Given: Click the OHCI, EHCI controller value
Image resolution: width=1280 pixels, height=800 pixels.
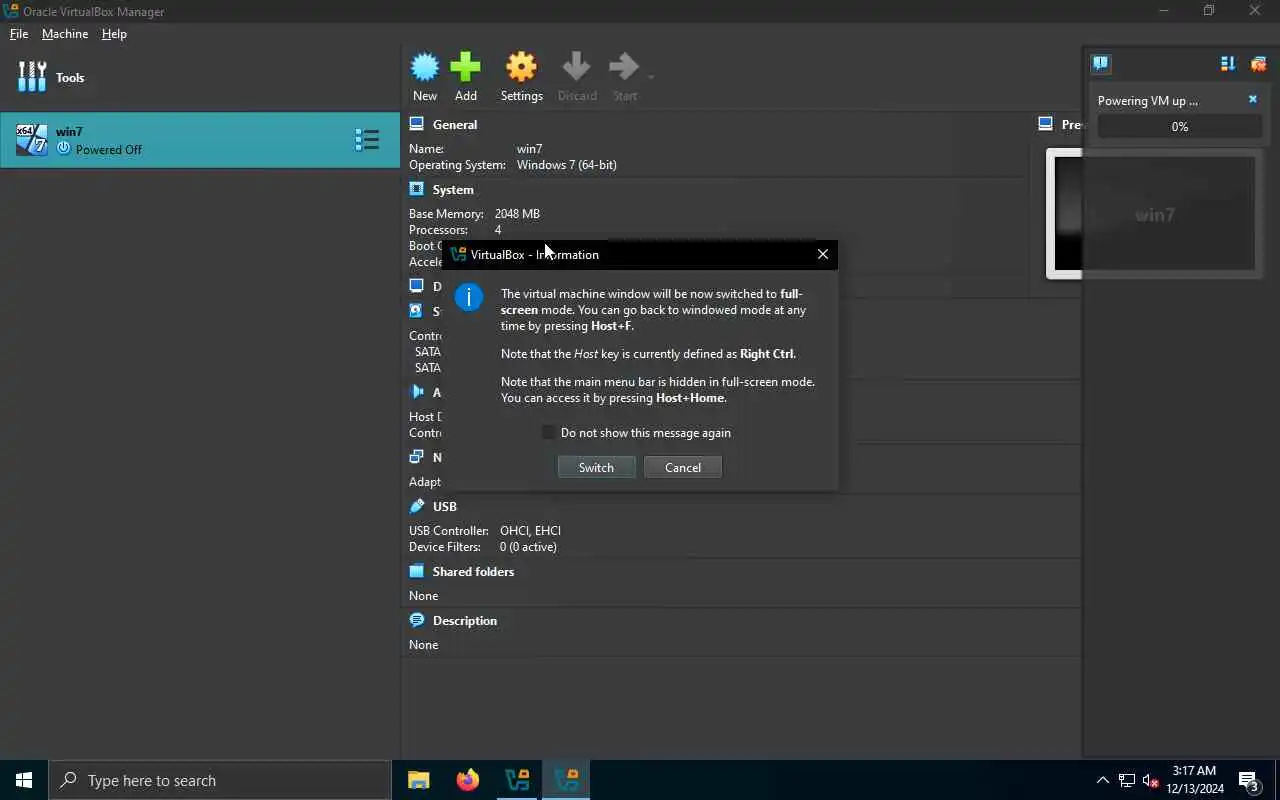Looking at the screenshot, I should click(530, 530).
